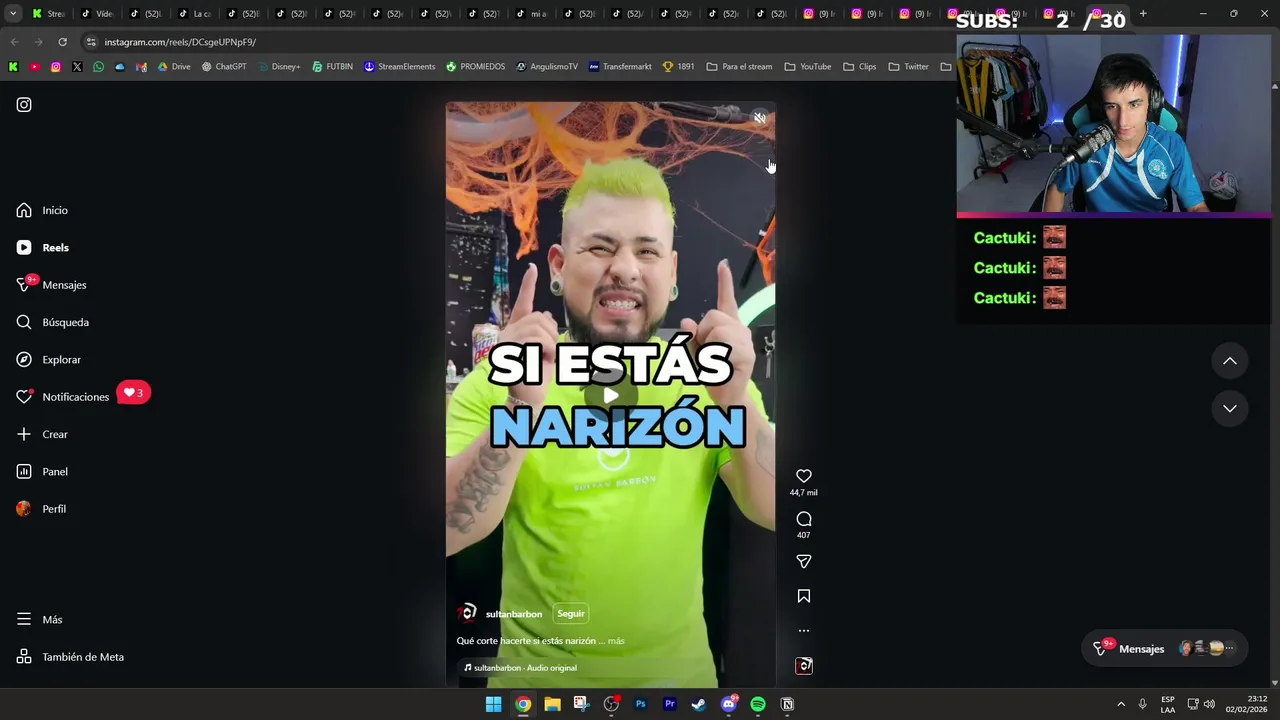The width and height of the screenshot is (1280, 720).
Task: Open the ChatGPT bookmark
Action: point(224,67)
